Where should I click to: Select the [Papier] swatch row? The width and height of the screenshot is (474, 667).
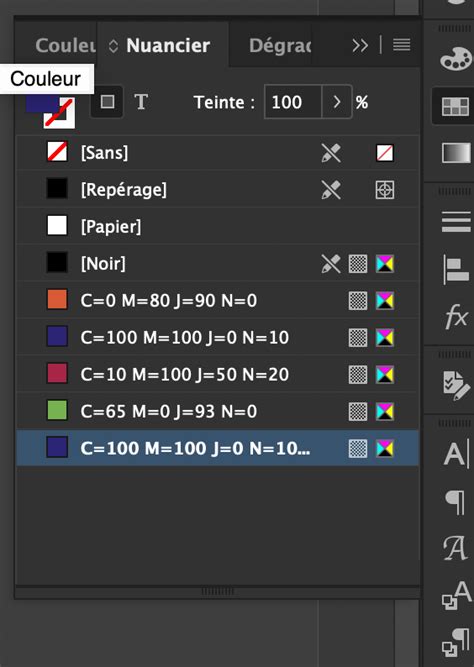click(x=217, y=226)
